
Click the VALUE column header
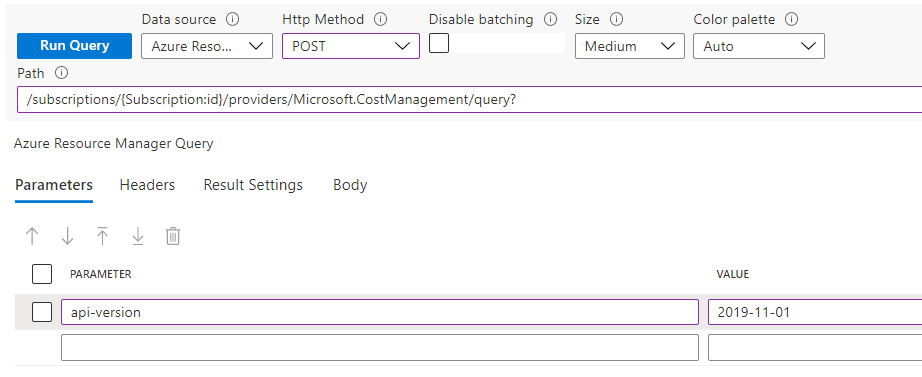coord(732,275)
